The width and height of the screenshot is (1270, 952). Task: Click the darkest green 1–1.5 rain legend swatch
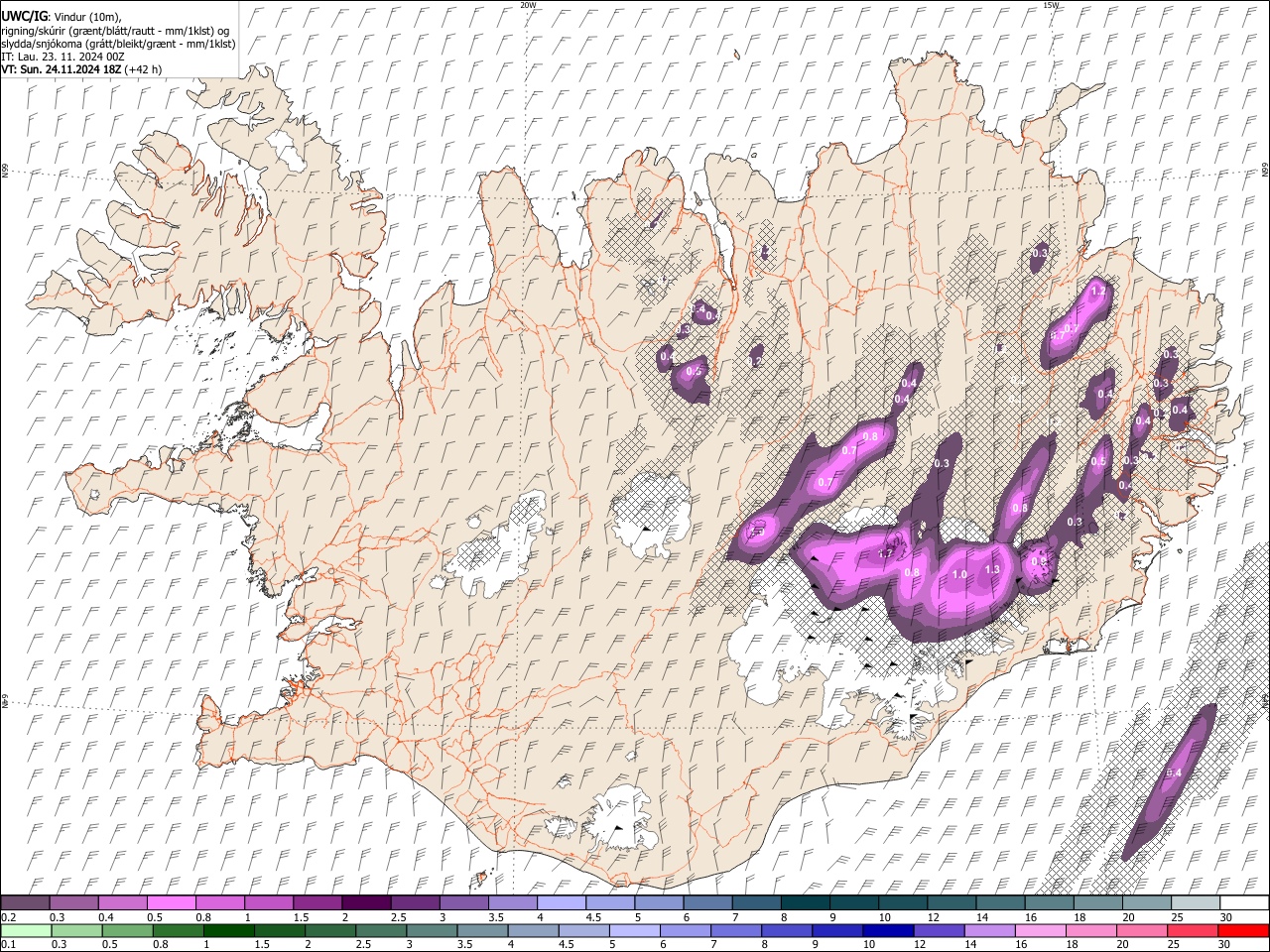228,930
